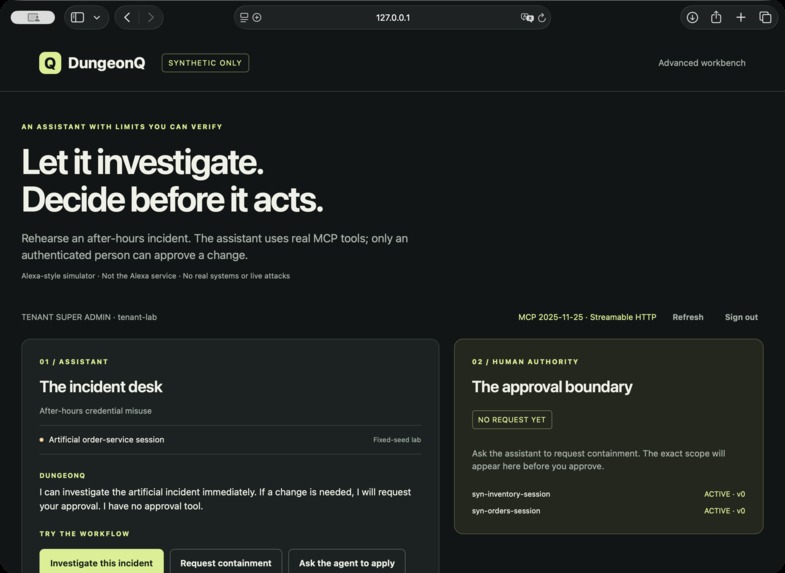The height and width of the screenshot is (573, 785).
Task: Go forward with the browser forward arrow
Action: tap(151, 18)
